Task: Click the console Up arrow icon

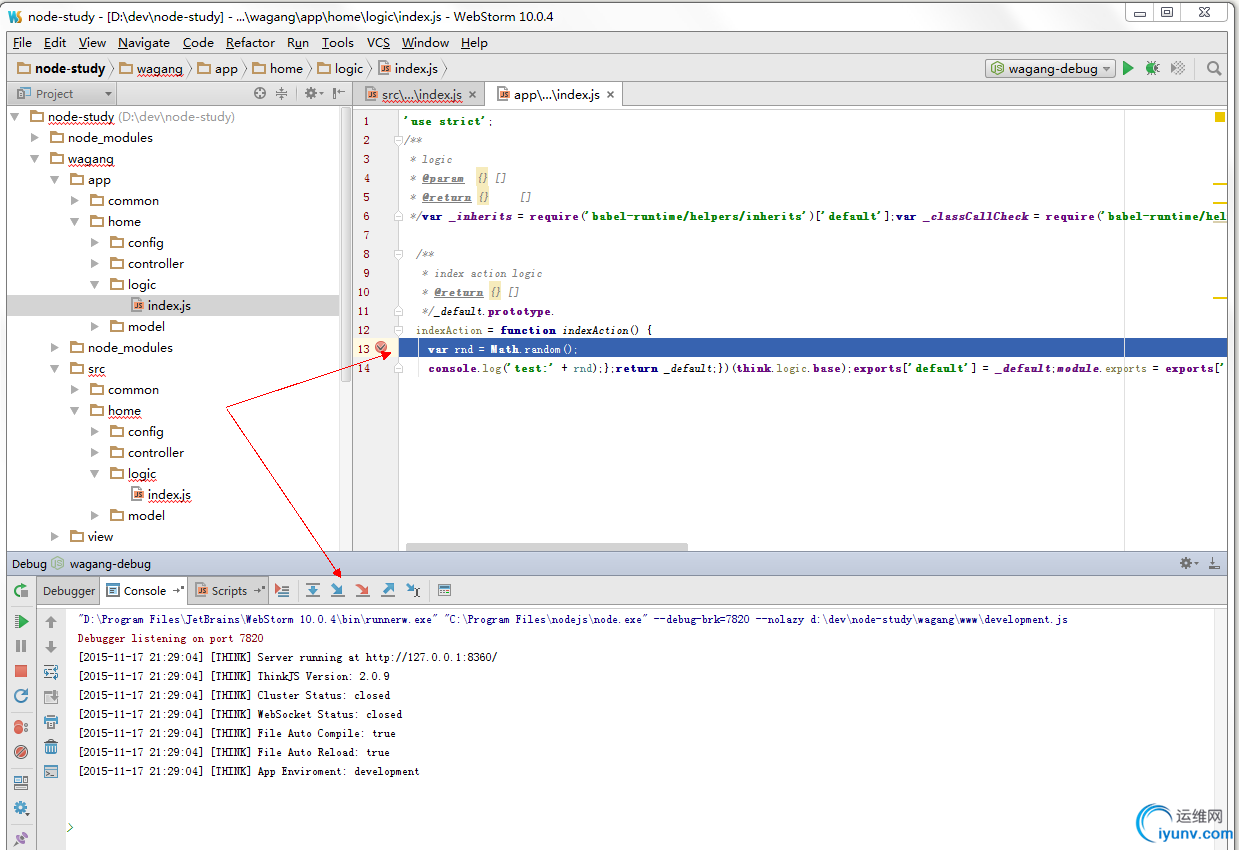Action: coord(51,622)
